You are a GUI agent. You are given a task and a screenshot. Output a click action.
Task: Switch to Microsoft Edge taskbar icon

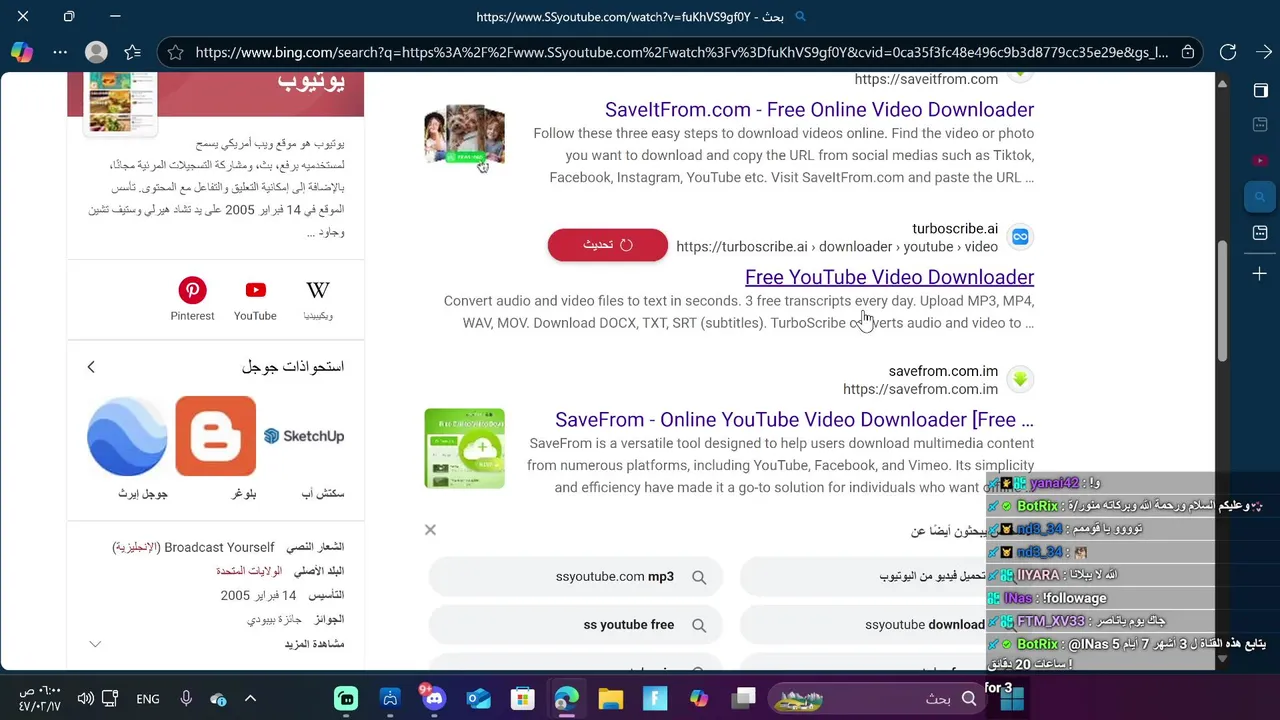click(x=567, y=699)
